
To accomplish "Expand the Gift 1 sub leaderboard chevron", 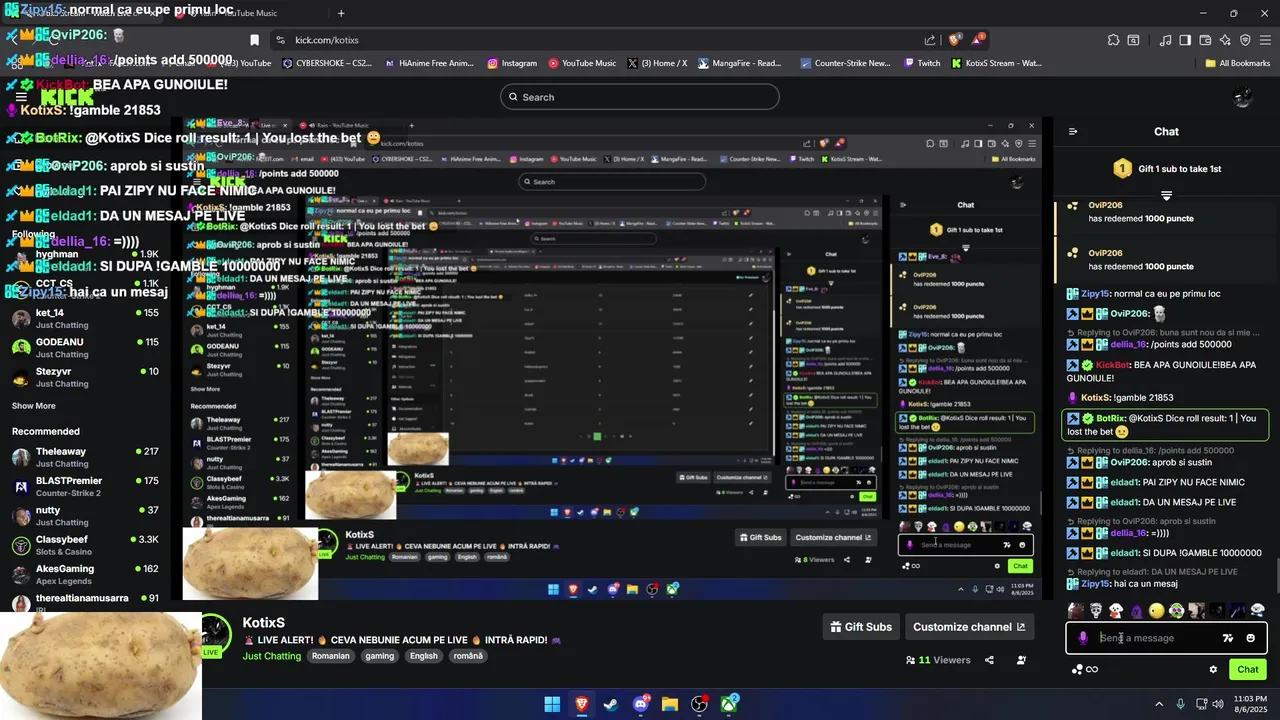I will [x=1166, y=195].
